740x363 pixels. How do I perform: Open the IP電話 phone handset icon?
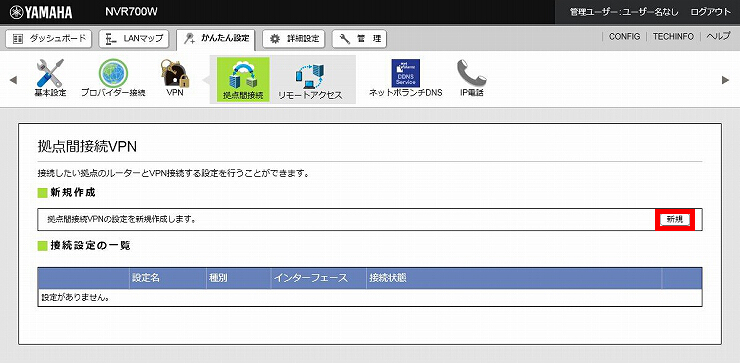coord(471,78)
